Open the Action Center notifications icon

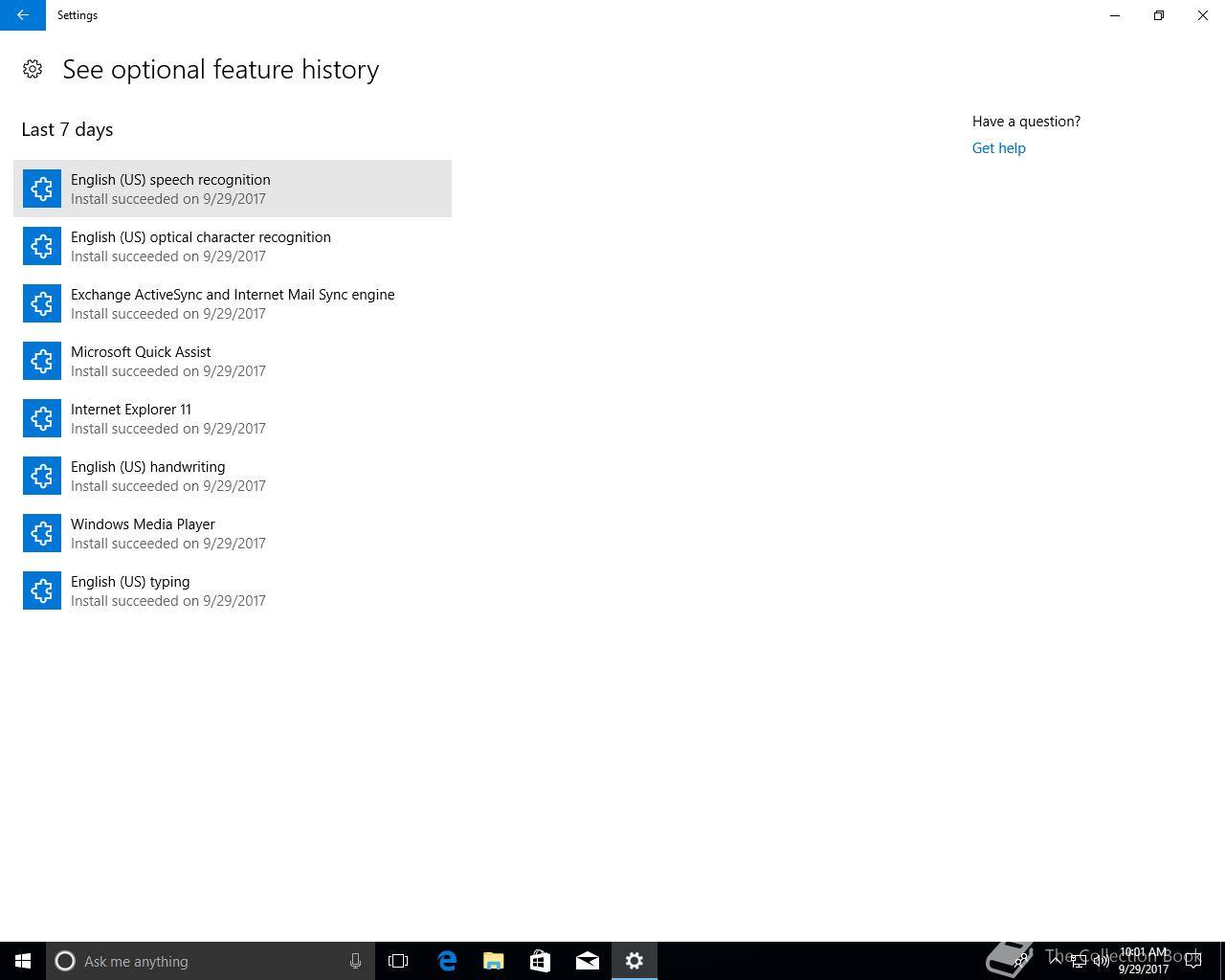[x=1193, y=961]
